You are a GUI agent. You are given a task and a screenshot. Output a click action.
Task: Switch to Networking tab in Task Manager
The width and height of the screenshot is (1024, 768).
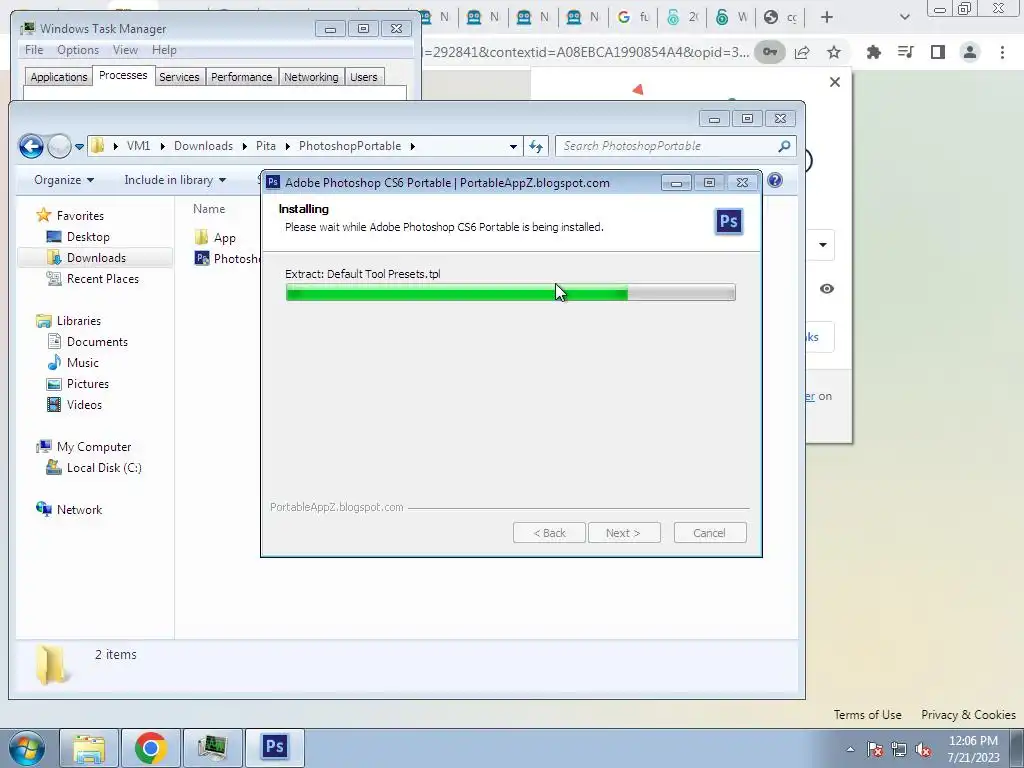tap(311, 77)
